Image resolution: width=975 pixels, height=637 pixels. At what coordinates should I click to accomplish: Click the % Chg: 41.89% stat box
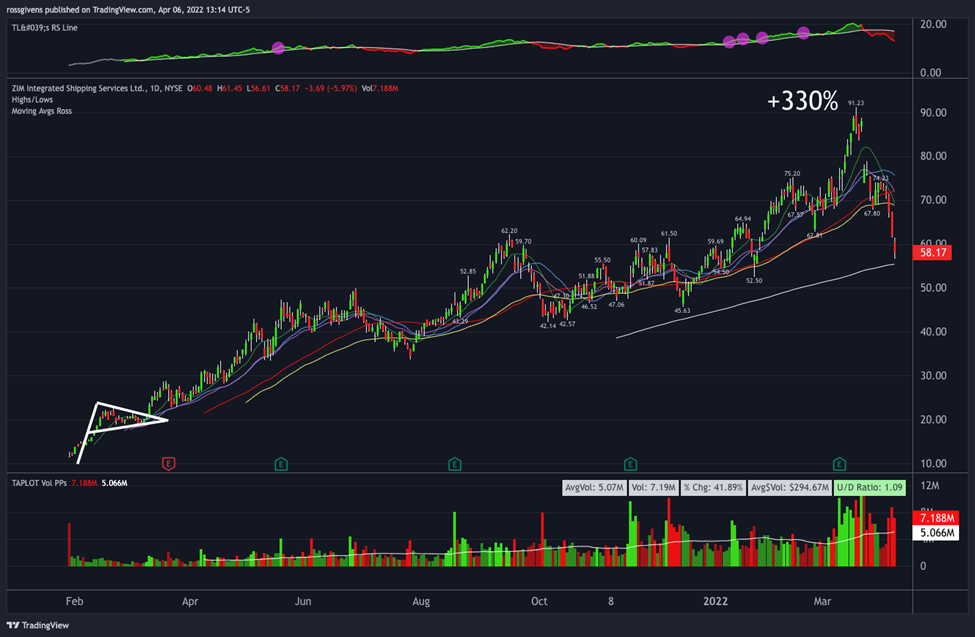[713, 488]
